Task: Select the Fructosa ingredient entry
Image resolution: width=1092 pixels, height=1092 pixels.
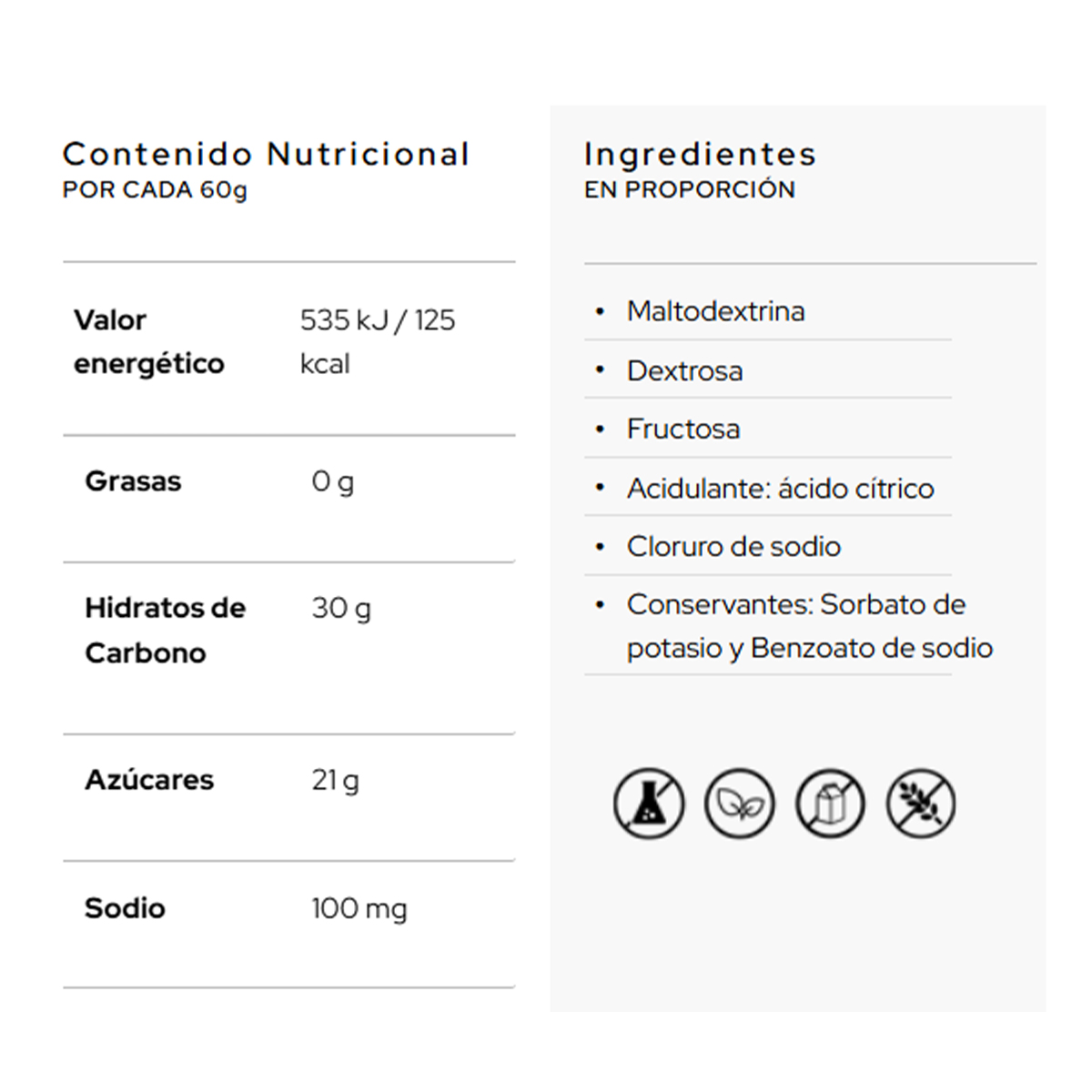Action: (x=768, y=429)
